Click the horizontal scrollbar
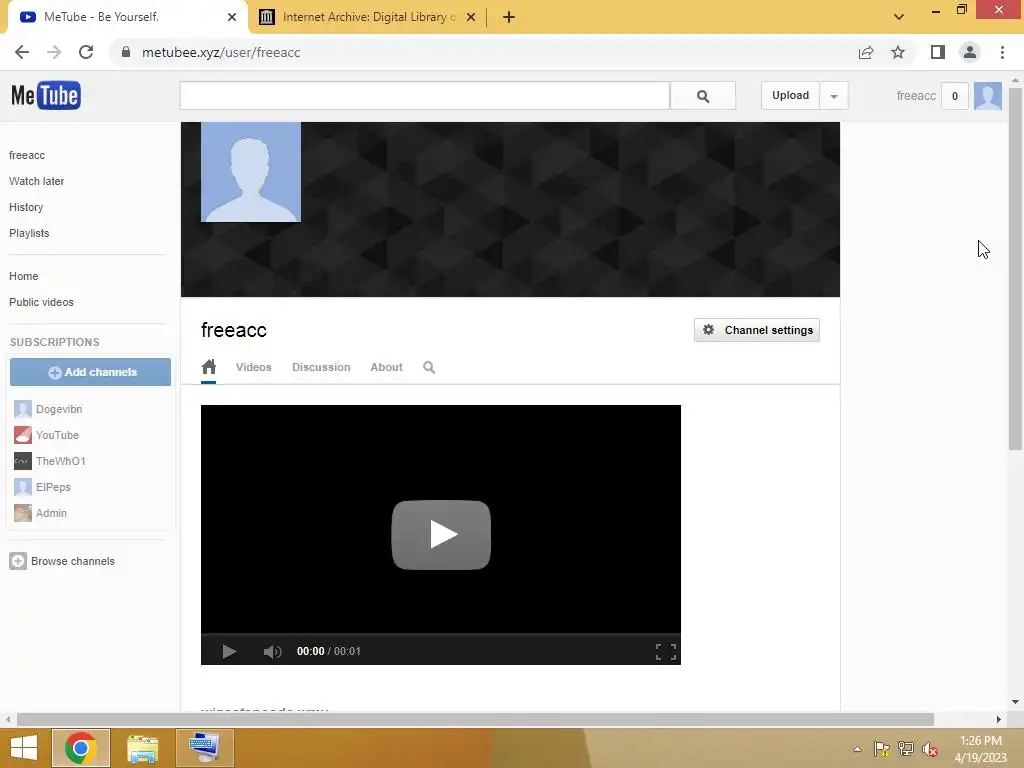Viewport: 1024px width, 768px height. pos(475,719)
